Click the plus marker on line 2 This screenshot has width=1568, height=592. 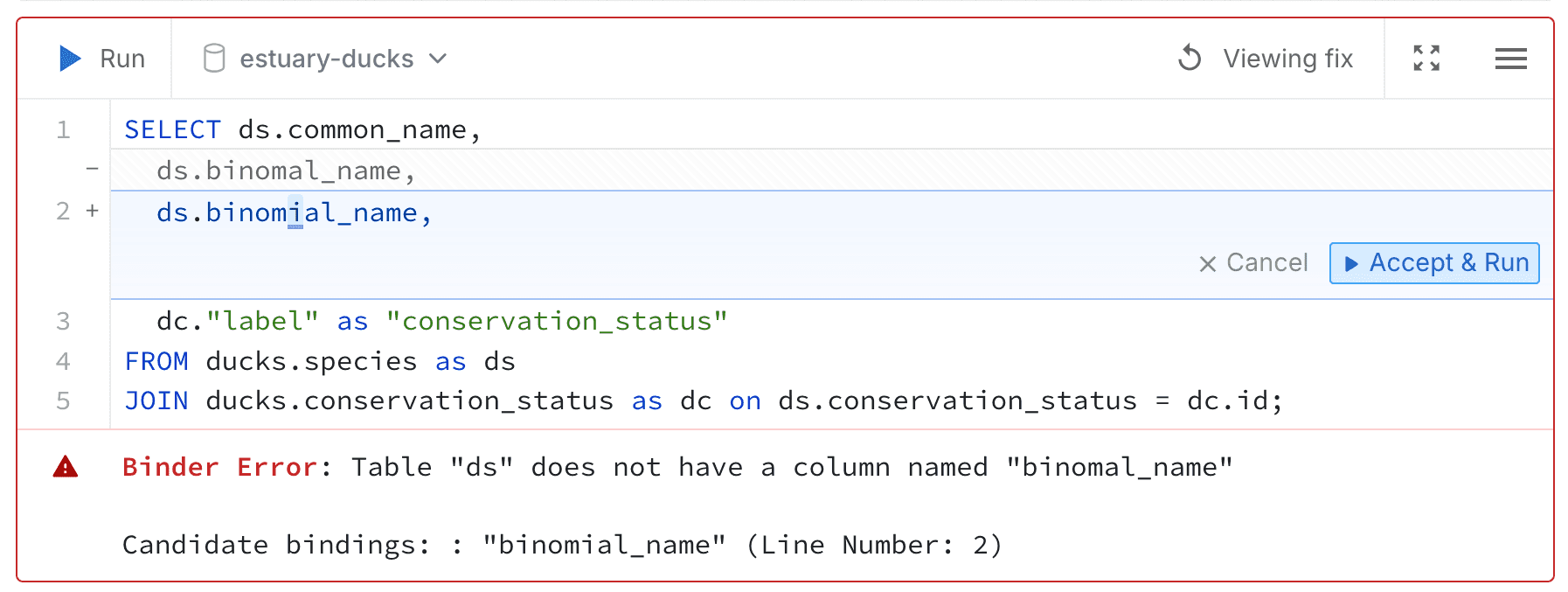pyautogui.click(x=92, y=211)
